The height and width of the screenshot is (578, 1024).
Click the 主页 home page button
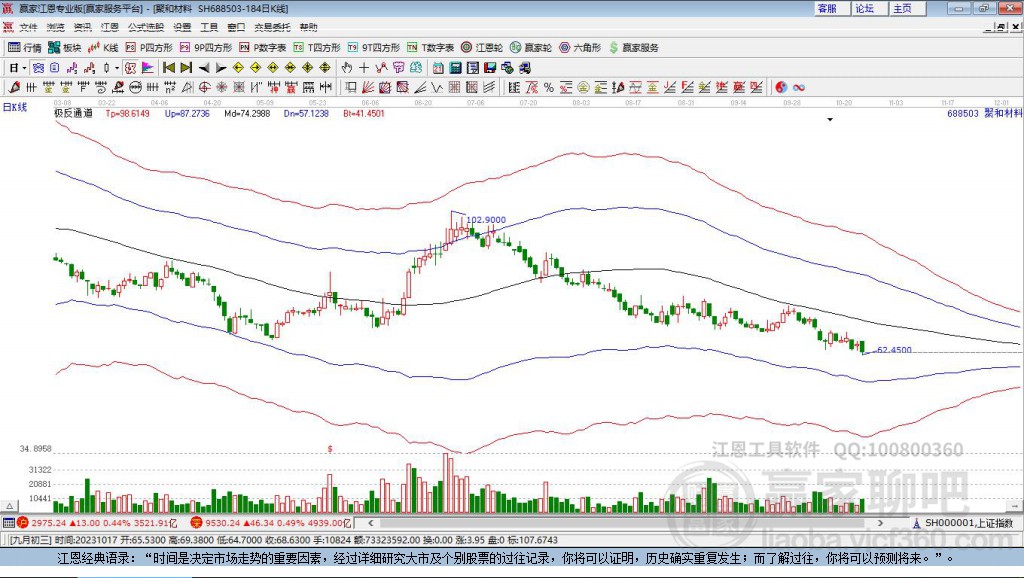[x=902, y=8]
